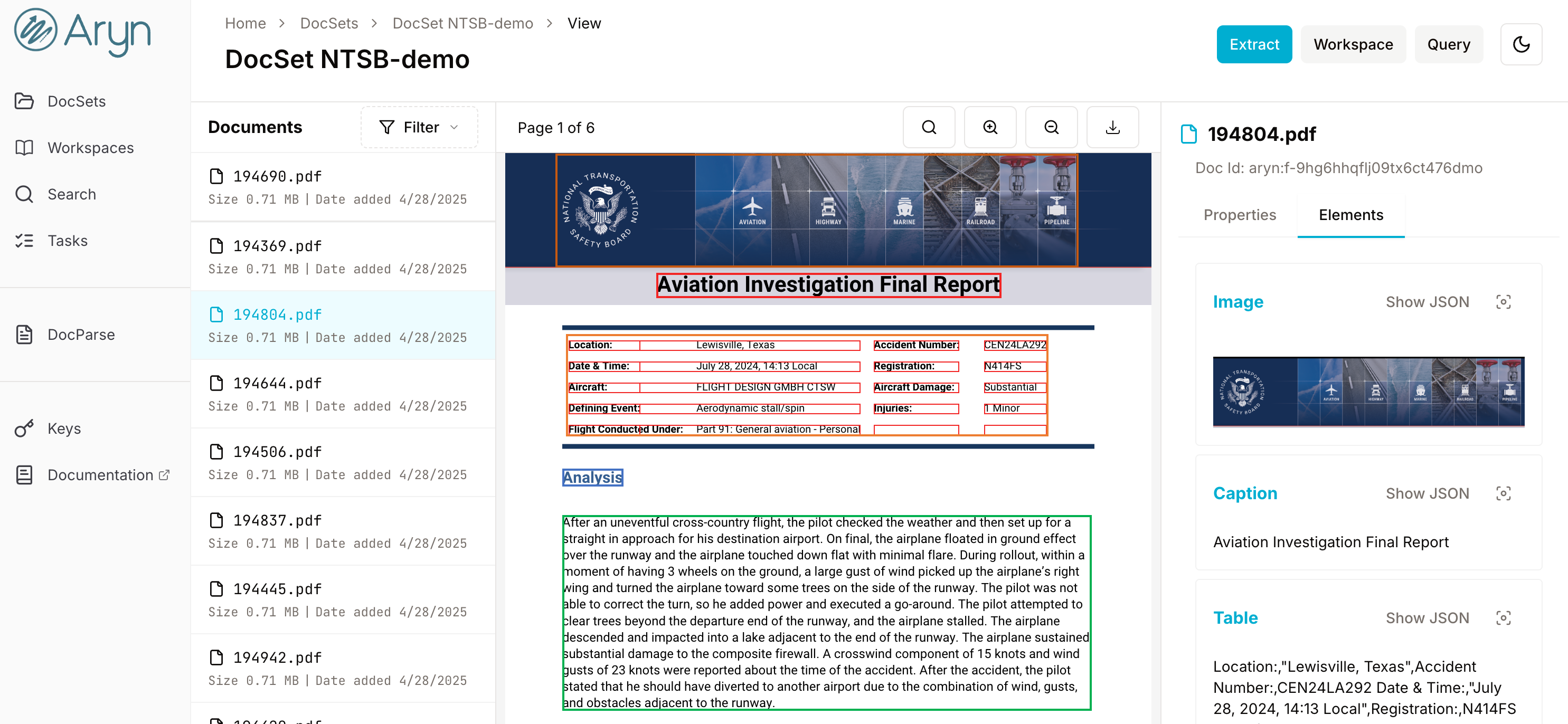Click the Table element heading
This screenshot has height=724, width=1568.
coord(1235,618)
